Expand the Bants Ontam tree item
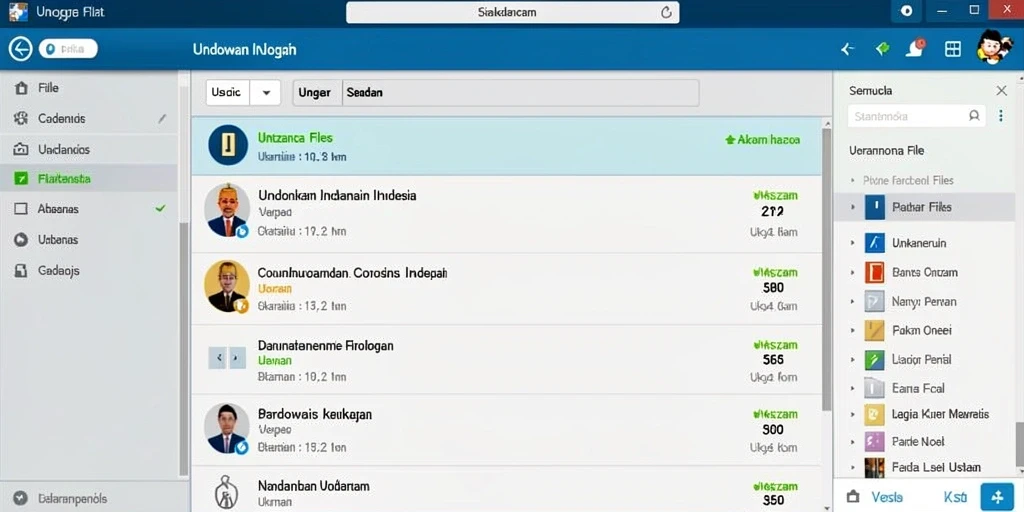The image size is (1024, 512). [852, 272]
